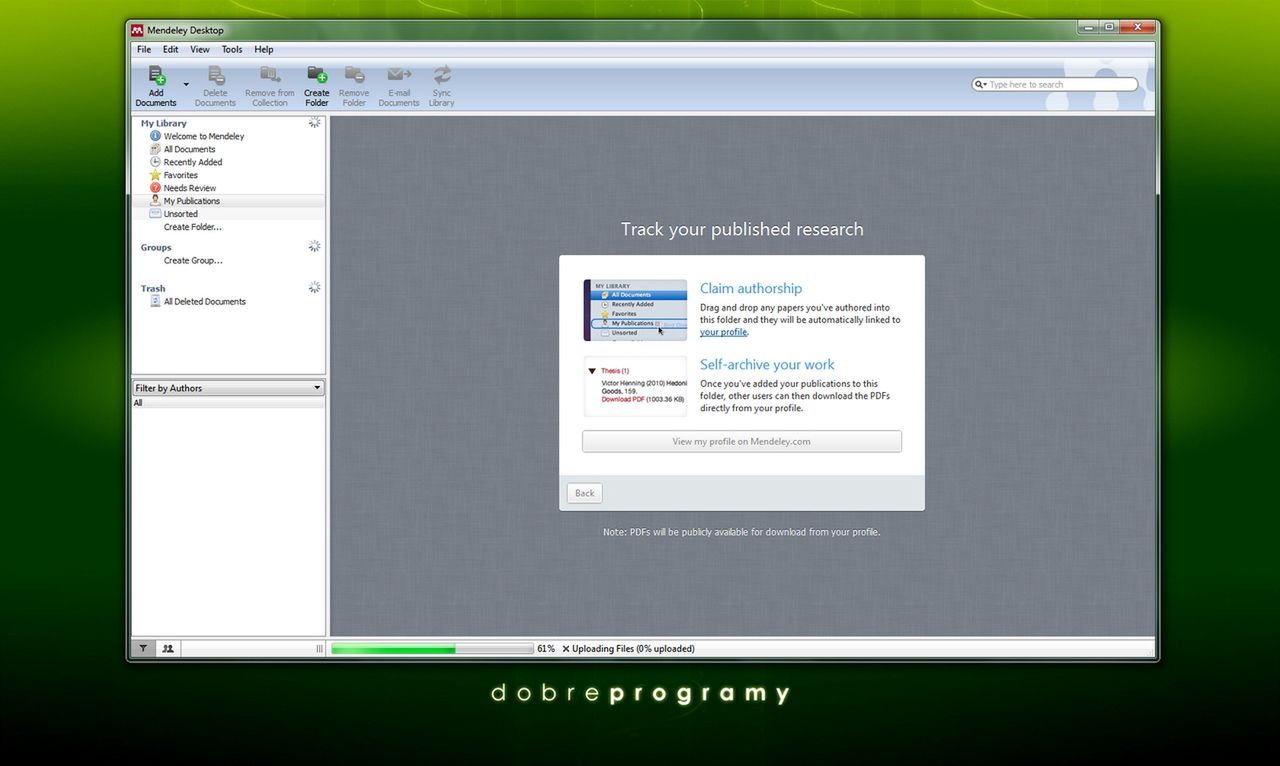This screenshot has width=1280, height=766.
Task: Click the Favorites star icon
Action: point(155,175)
